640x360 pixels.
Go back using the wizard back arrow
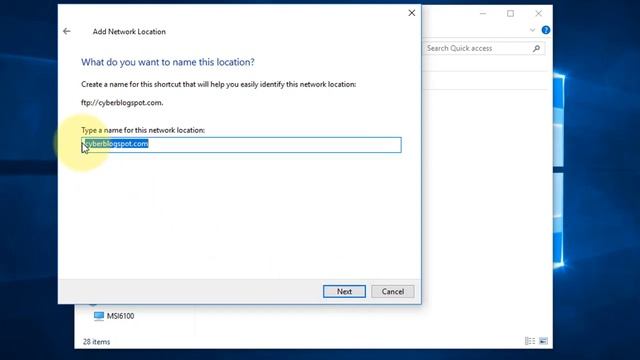[x=67, y=31]
